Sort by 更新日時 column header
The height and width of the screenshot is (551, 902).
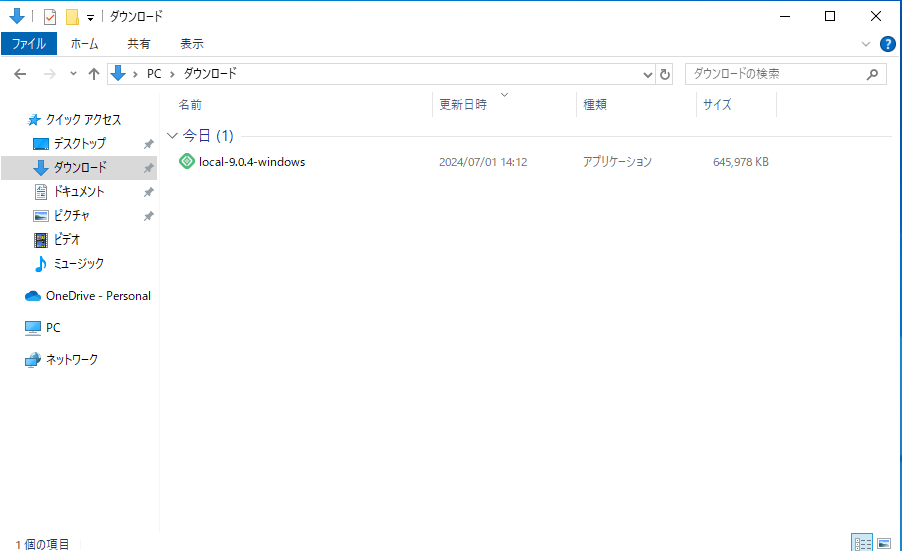463,105
